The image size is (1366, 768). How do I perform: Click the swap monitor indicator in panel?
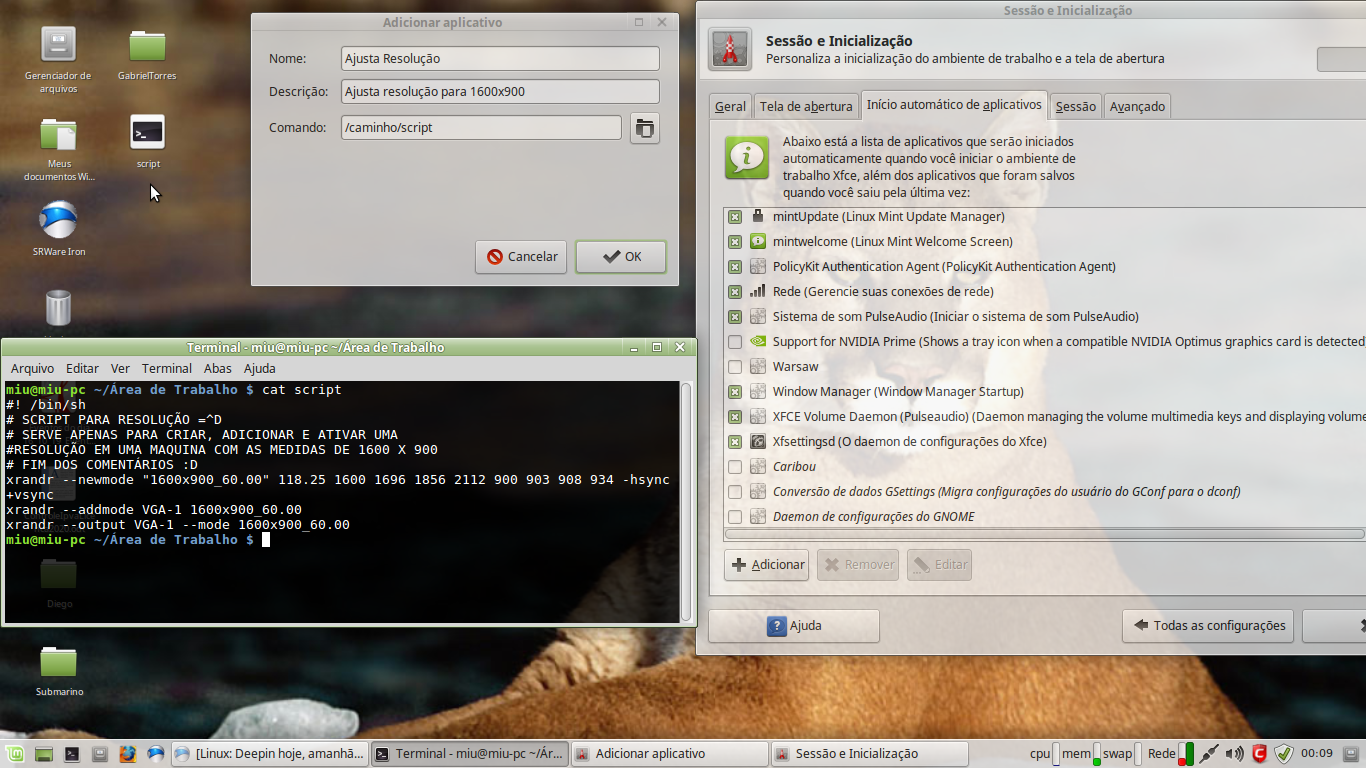pos(1138,754)
